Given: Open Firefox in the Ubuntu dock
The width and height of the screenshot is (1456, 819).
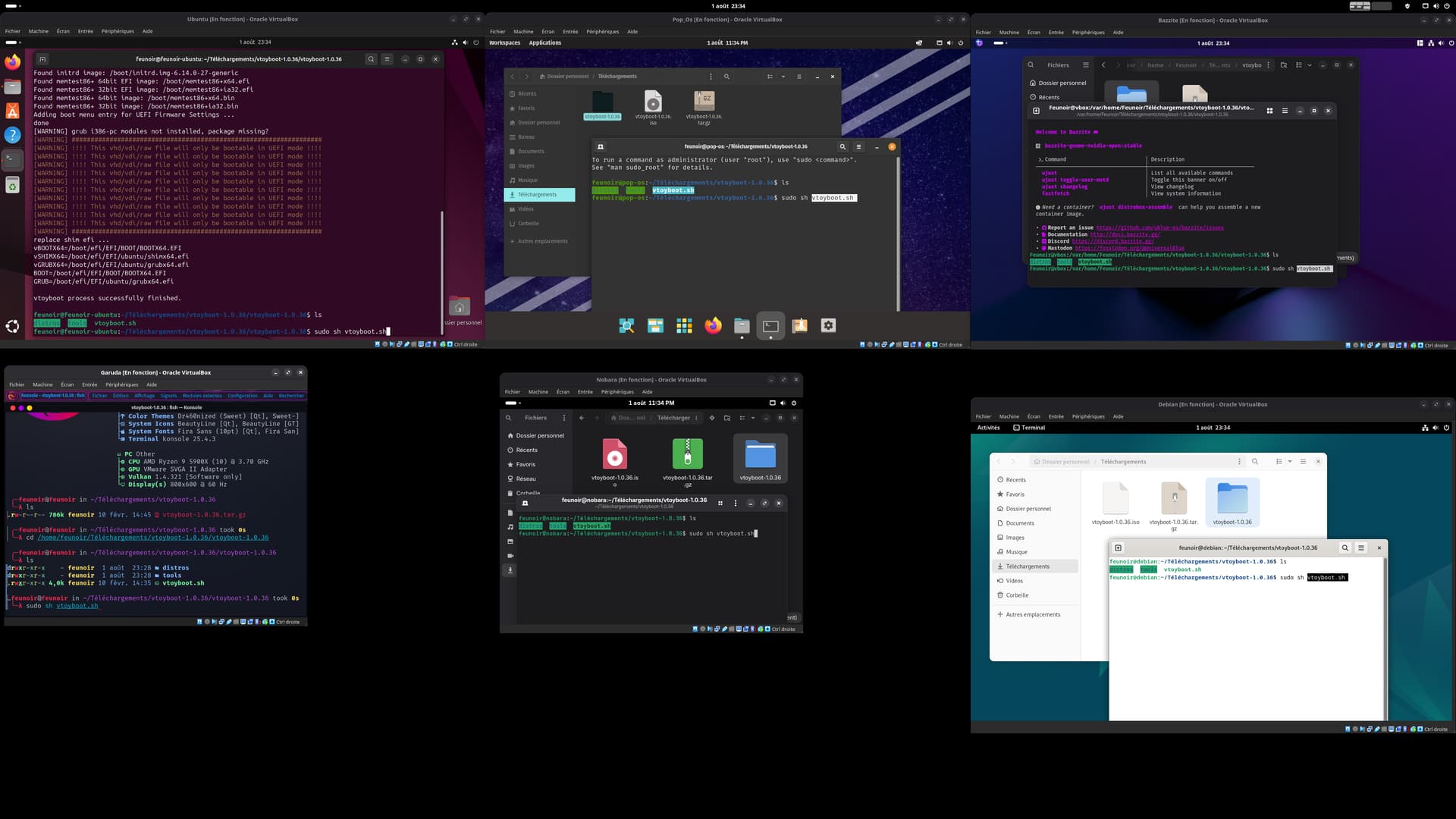Looking at the screenshot, I should click(x=13, y=62).
